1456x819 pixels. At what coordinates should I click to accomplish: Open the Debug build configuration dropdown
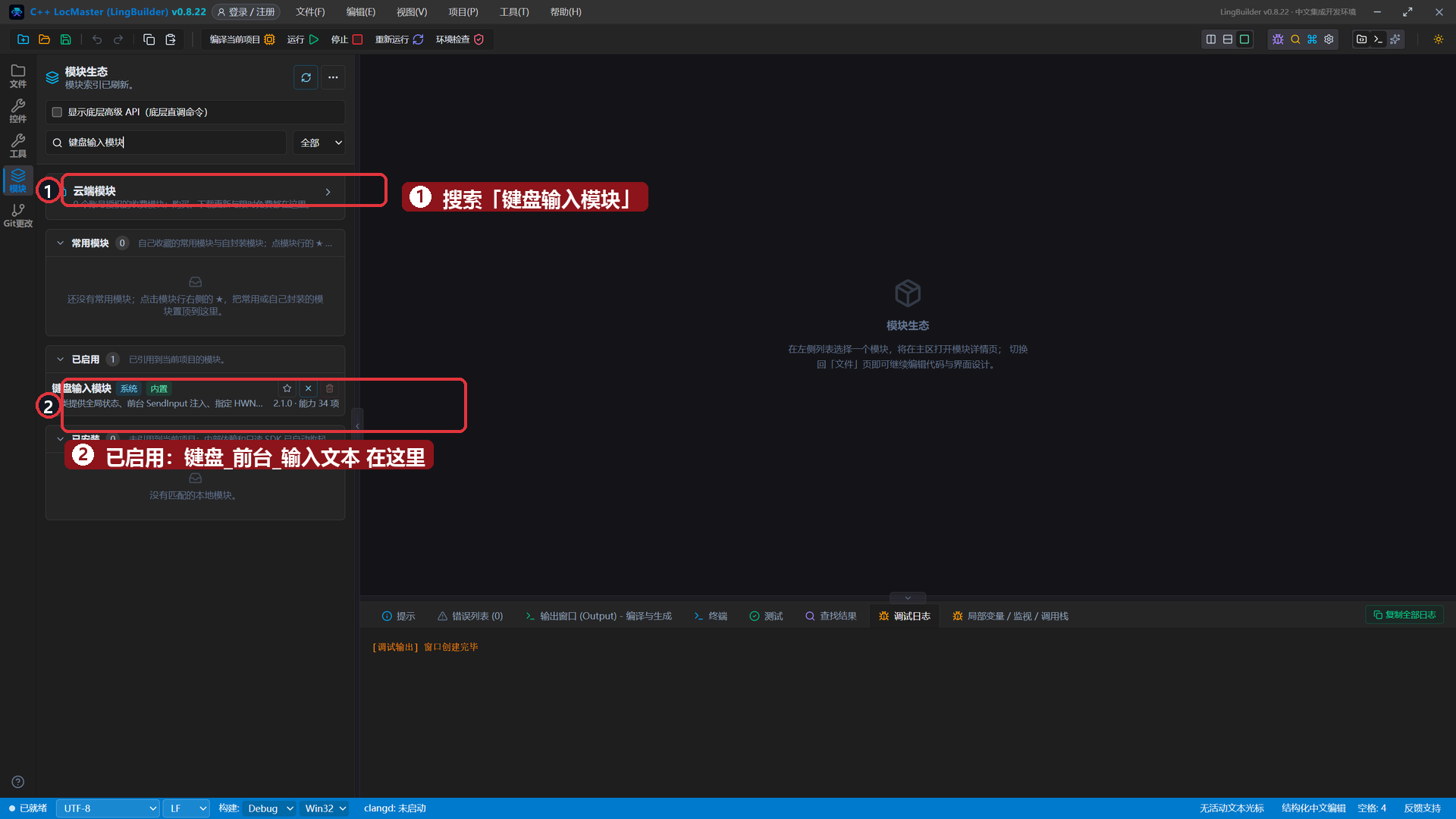coord(270,808)
